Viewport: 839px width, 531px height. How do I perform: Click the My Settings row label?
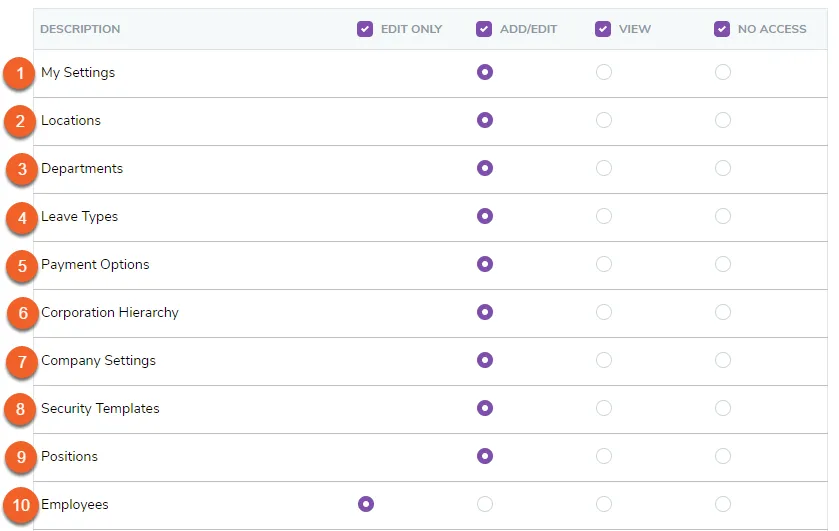pyautogui.click(x=78, y=72)
